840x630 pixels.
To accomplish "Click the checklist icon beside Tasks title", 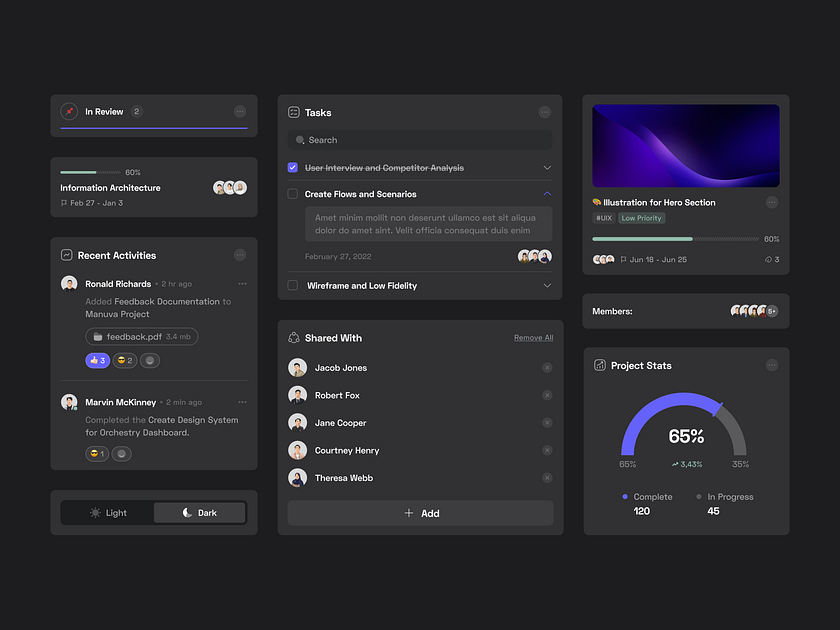I will (294, 112).
